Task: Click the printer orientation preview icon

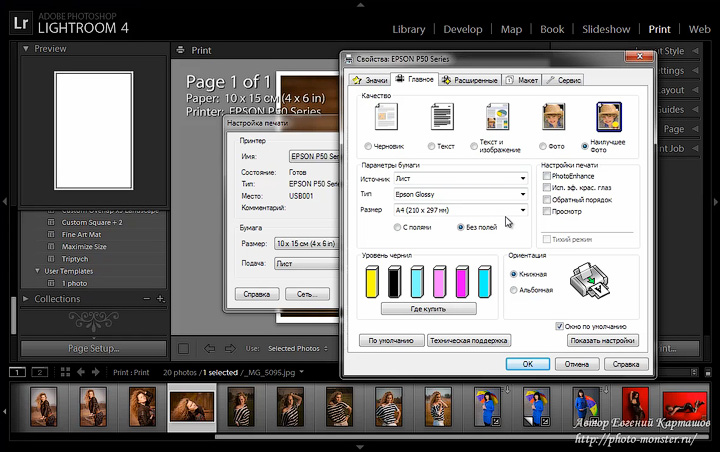Action: 590,280
